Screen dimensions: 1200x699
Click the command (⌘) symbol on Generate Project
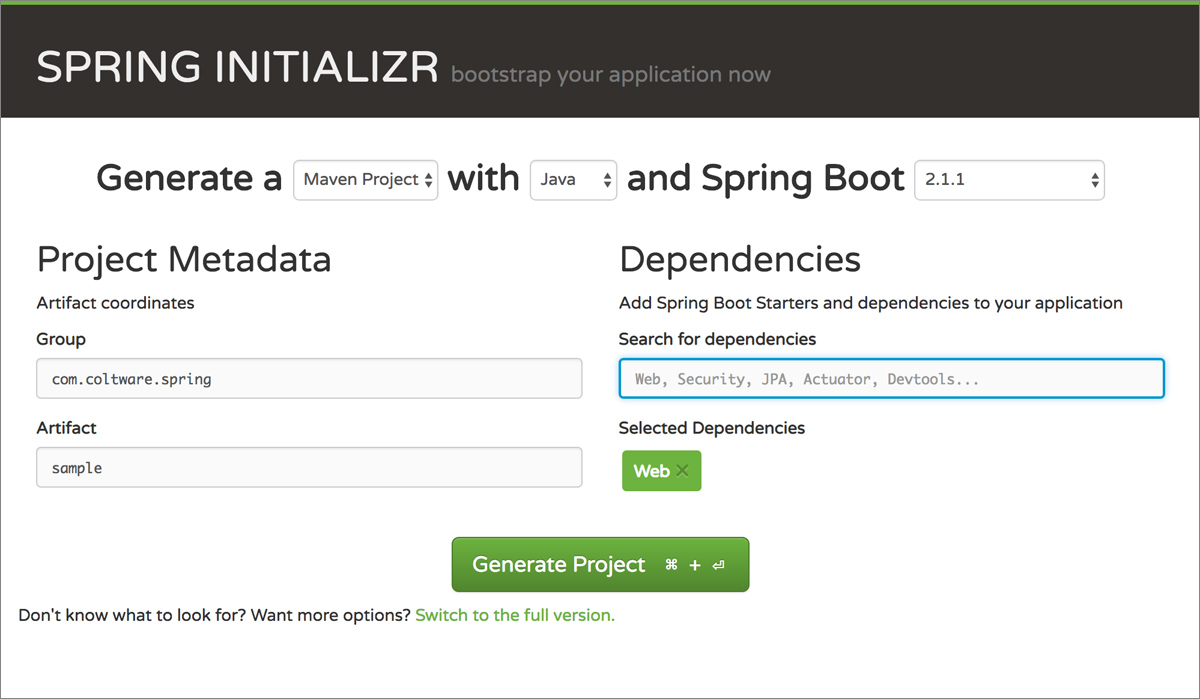672,565
